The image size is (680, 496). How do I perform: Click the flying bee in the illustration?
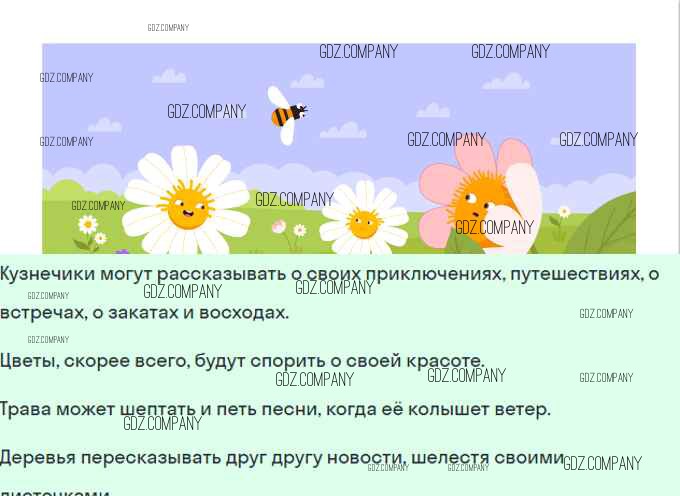tap(286, 115)
